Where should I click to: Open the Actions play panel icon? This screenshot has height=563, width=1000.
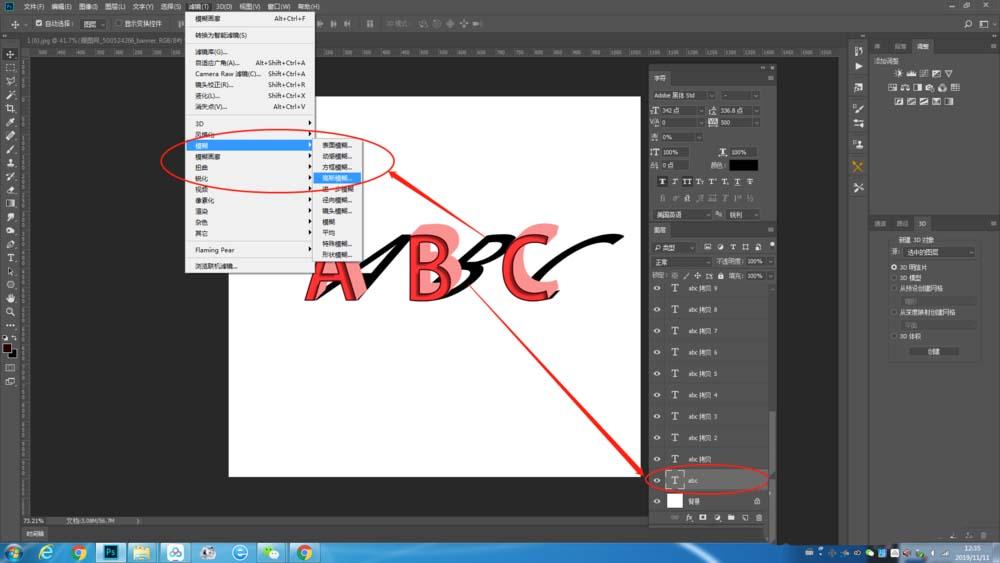pos(858,66)
